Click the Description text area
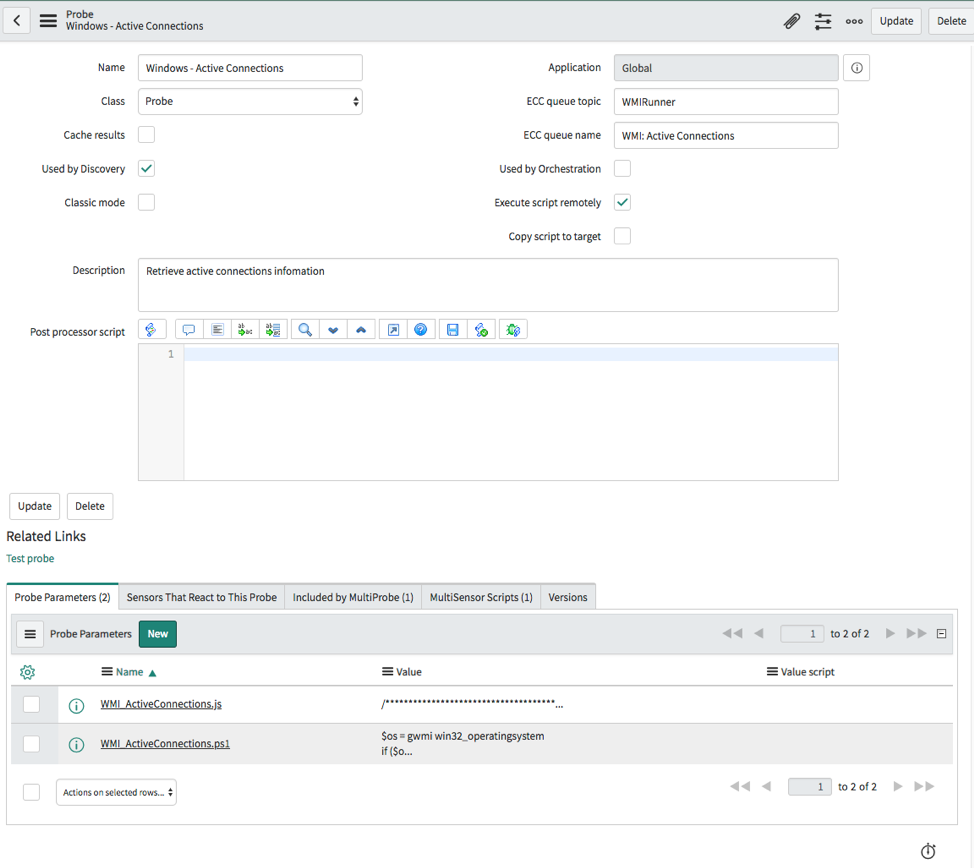The width and height of the screenshot is (974, 868). click(x=488, y=285)
